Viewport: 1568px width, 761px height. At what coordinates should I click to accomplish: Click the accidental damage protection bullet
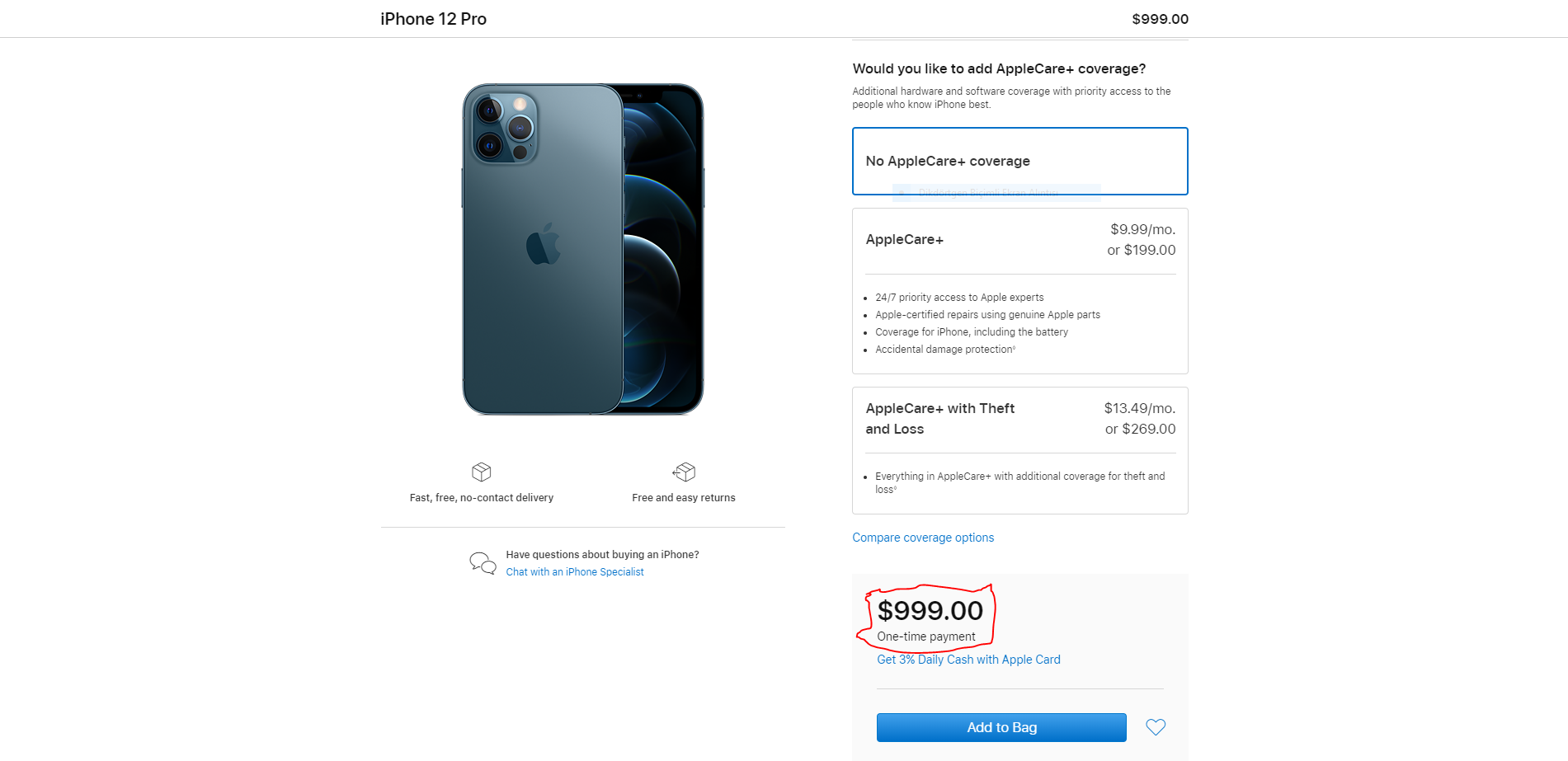click(x=945, y=349)
